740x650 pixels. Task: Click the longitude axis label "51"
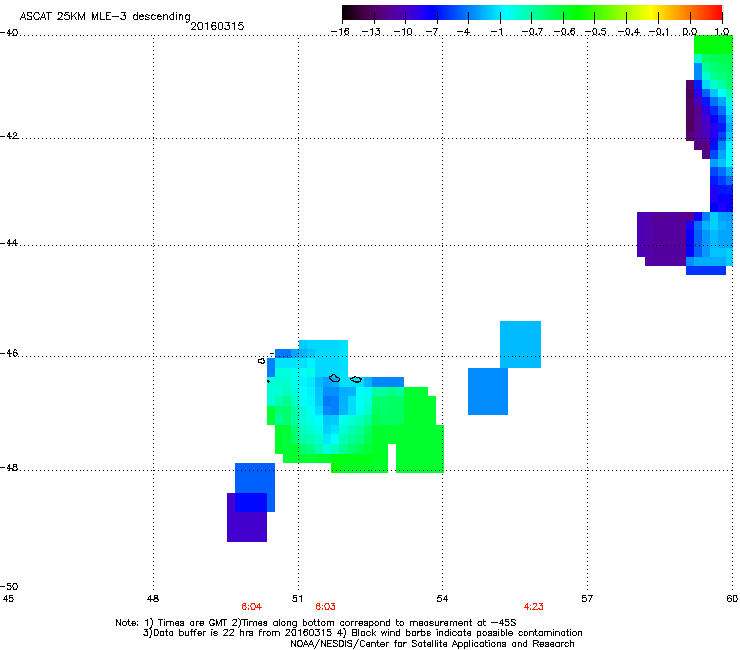297,599
